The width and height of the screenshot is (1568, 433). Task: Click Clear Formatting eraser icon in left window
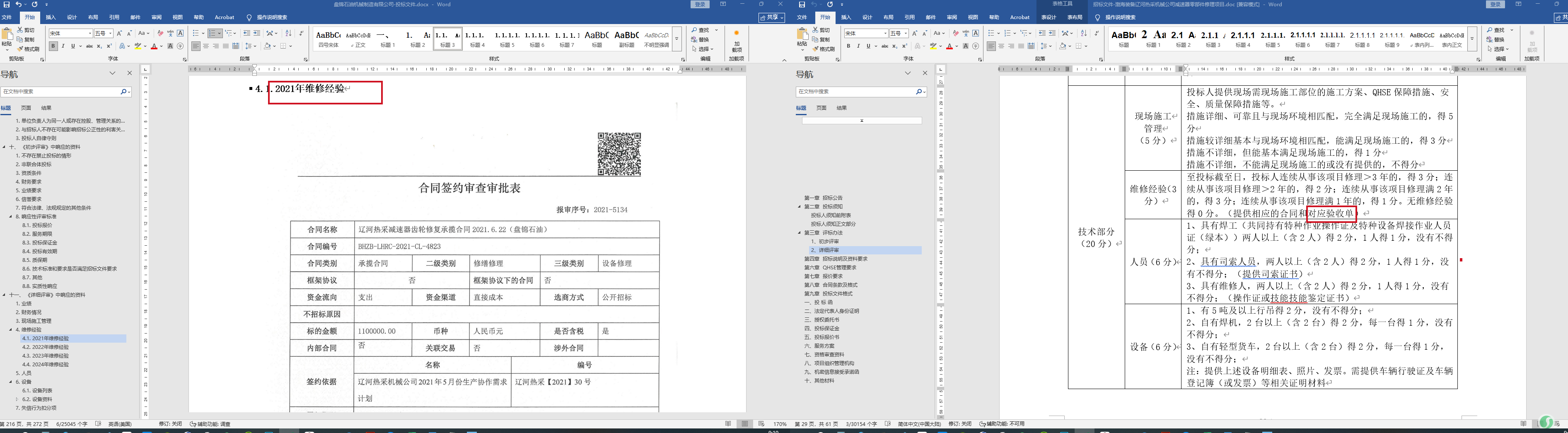click(160, 34)
